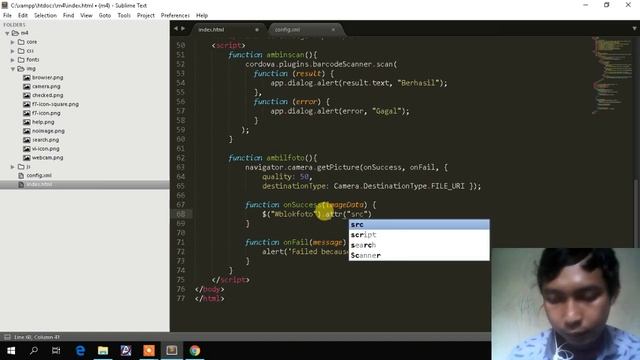Expand the js folder
The image size is (640, 360).
[13, 167]
